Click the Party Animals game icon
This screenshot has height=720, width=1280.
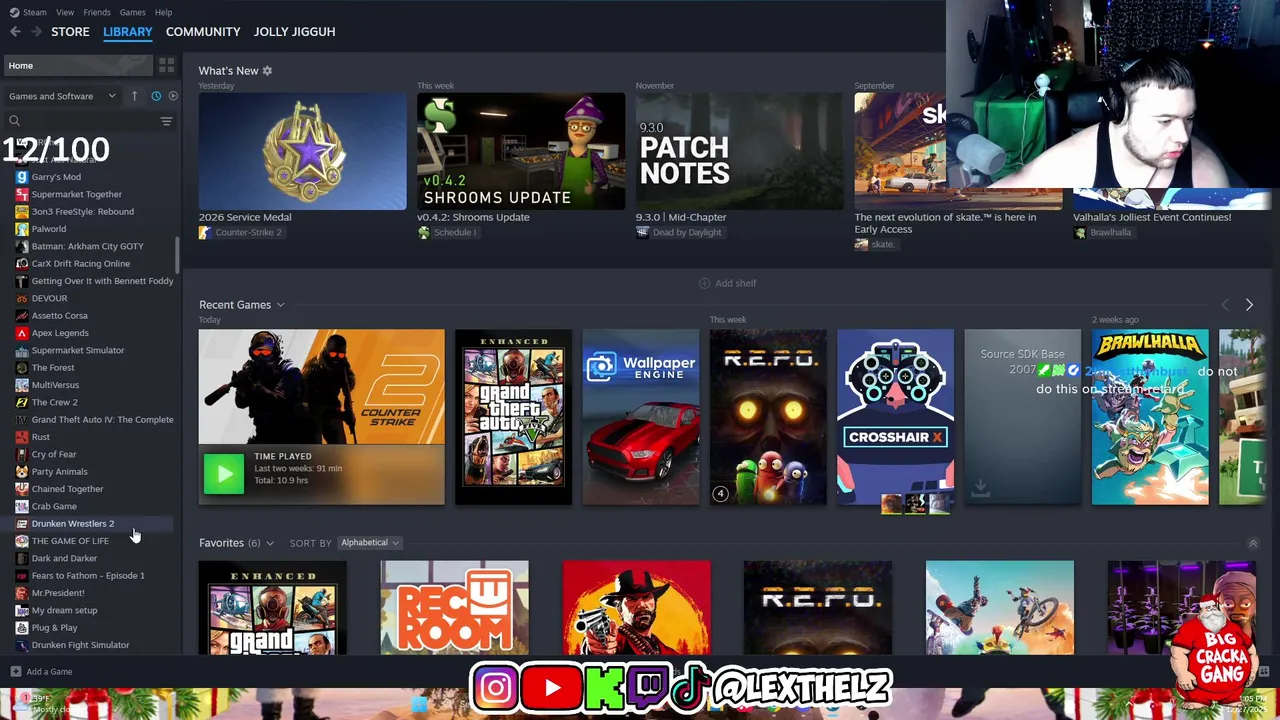[x=22, y=471]
